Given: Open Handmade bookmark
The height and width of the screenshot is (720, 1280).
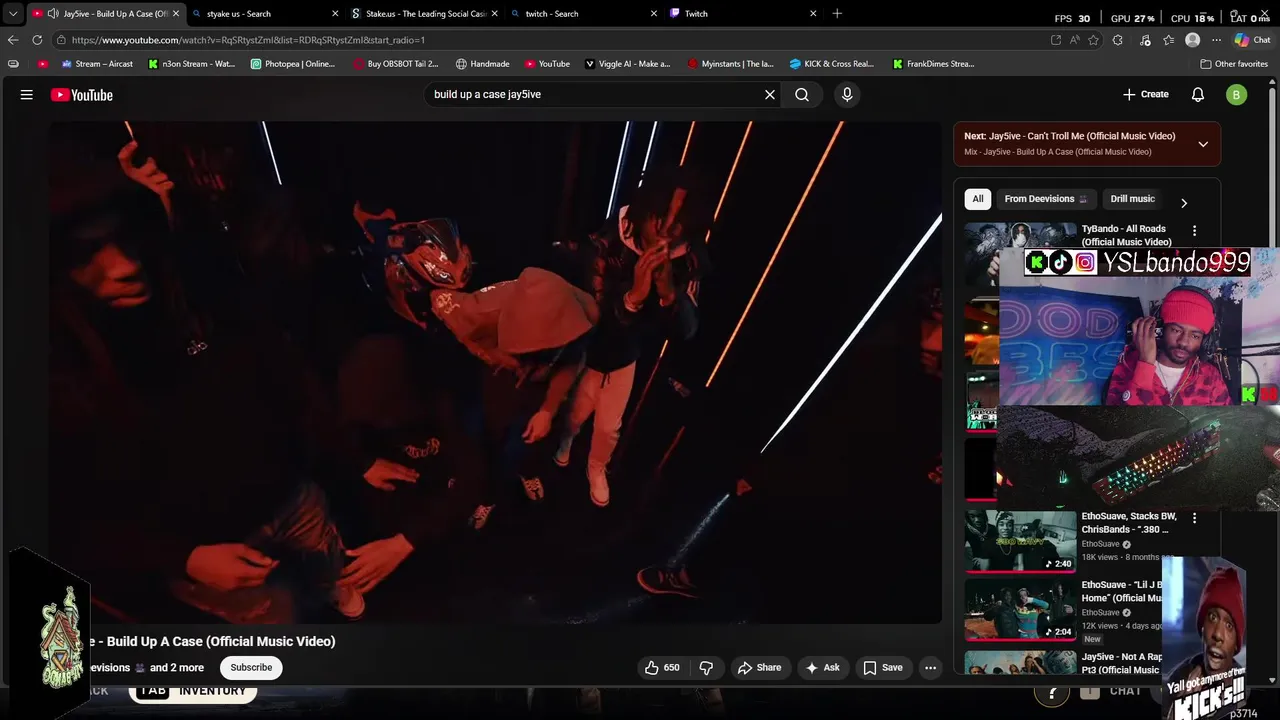Looking at the screenshot, I should pyautogui.click(x=482, y=64).
